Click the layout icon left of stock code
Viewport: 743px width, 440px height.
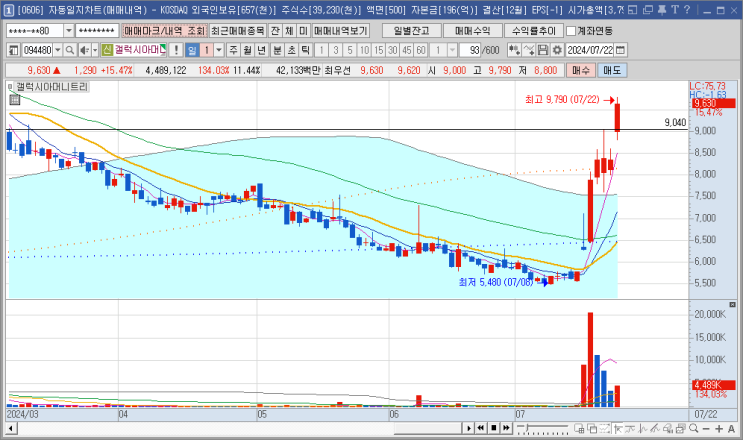13,50
